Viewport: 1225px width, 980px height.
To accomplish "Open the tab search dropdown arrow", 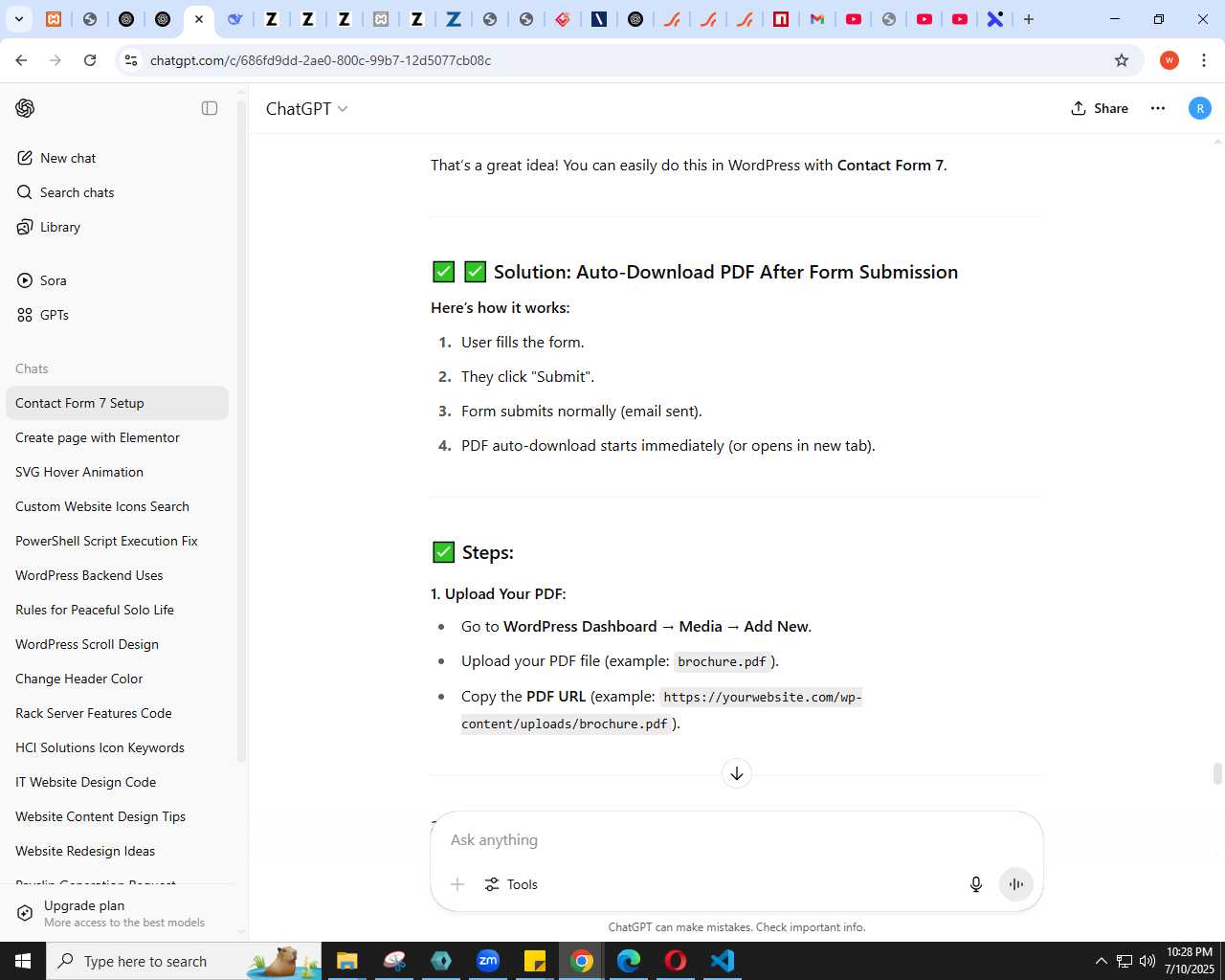I will click(18, 19).
